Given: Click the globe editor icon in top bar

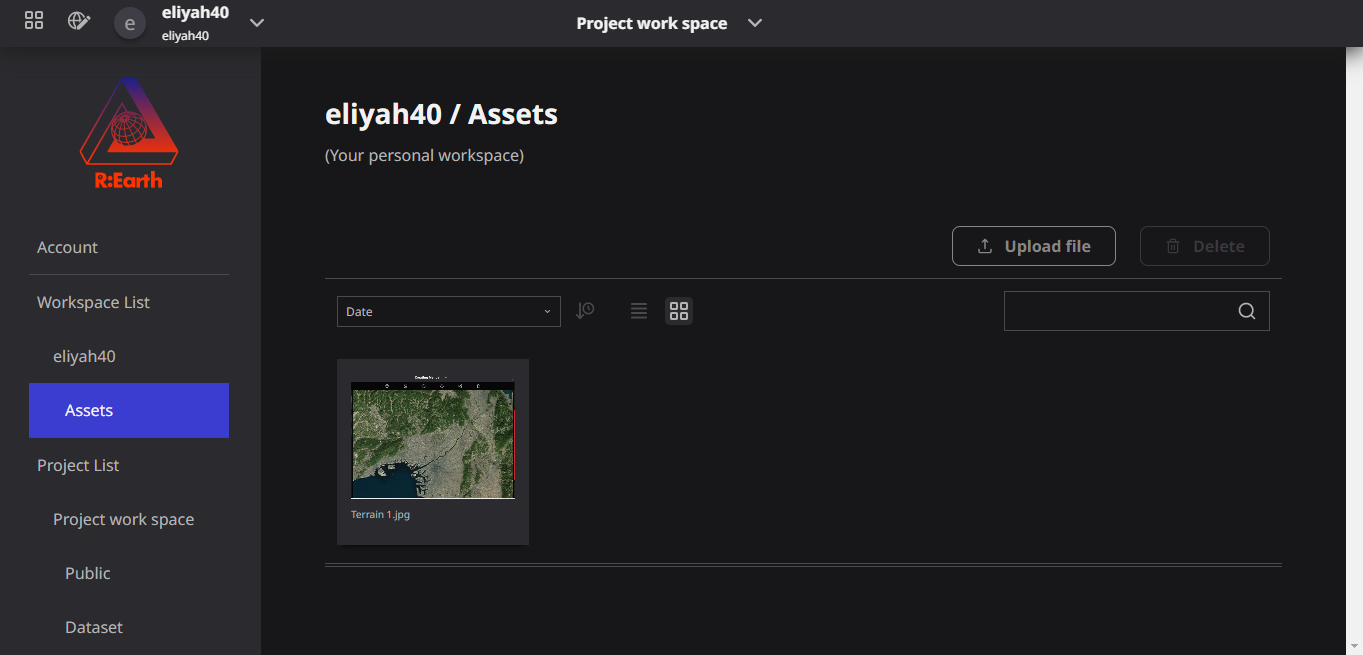Looking at the screenshot, I should click(x=78, y=20).
